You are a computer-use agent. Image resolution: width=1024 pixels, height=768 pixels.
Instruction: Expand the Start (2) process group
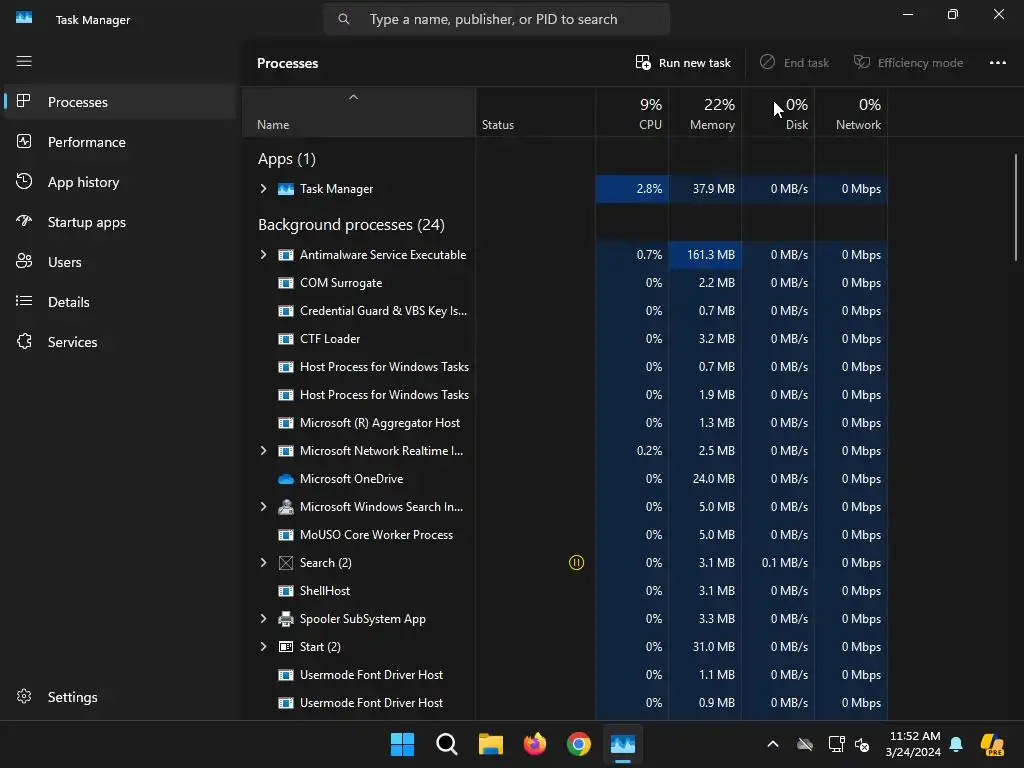click(263, 647)
